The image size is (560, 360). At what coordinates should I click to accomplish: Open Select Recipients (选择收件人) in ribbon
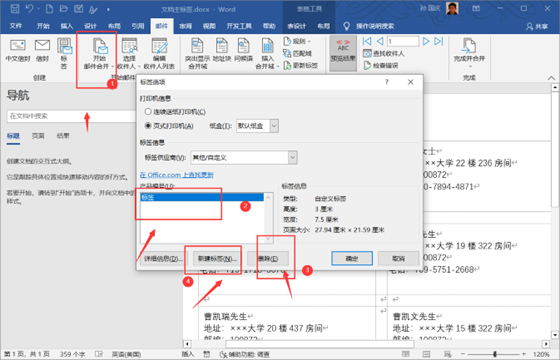pyautogui.click(x=129, y=54)
